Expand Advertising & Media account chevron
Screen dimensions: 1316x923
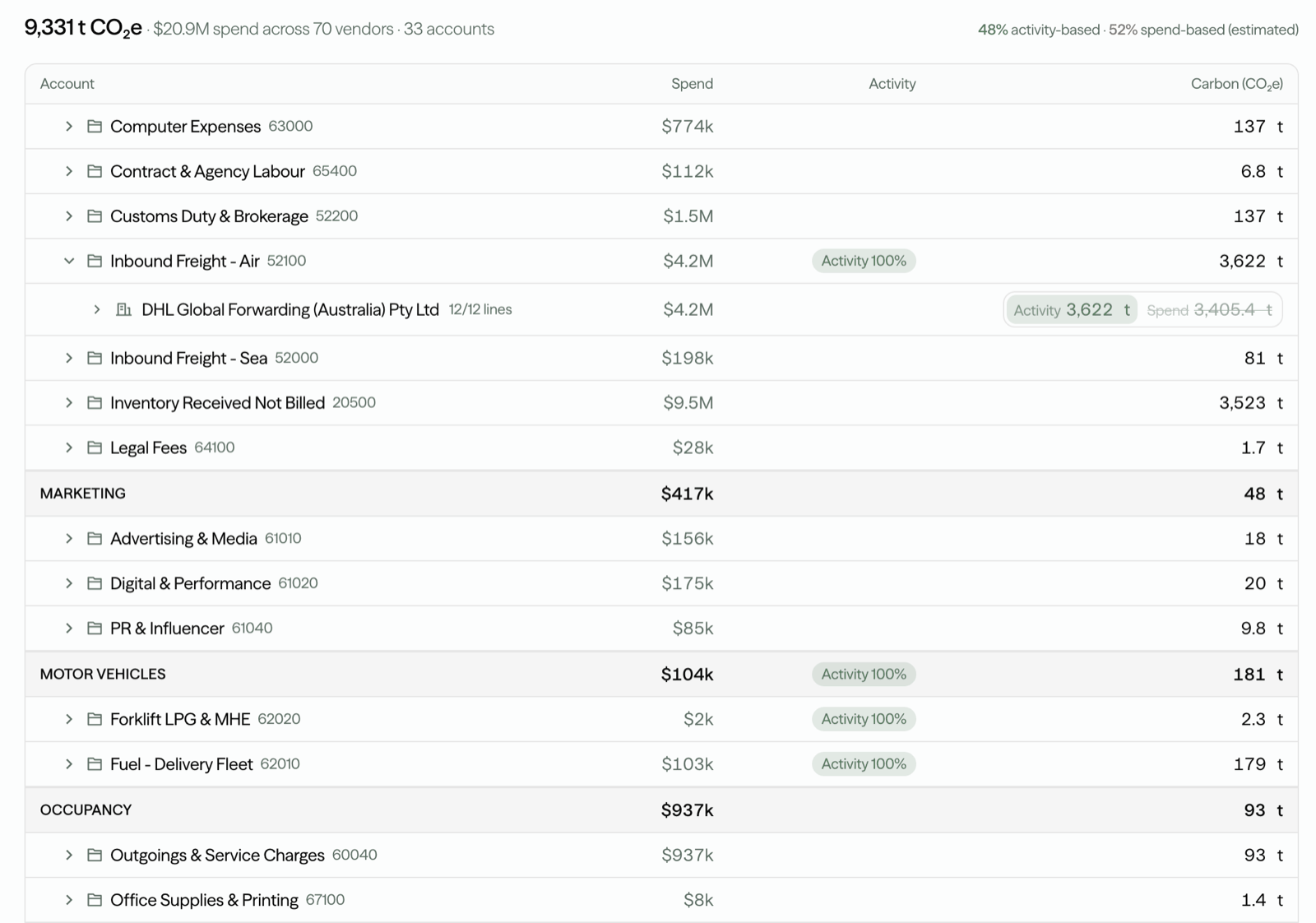click(x=69, y=539)
